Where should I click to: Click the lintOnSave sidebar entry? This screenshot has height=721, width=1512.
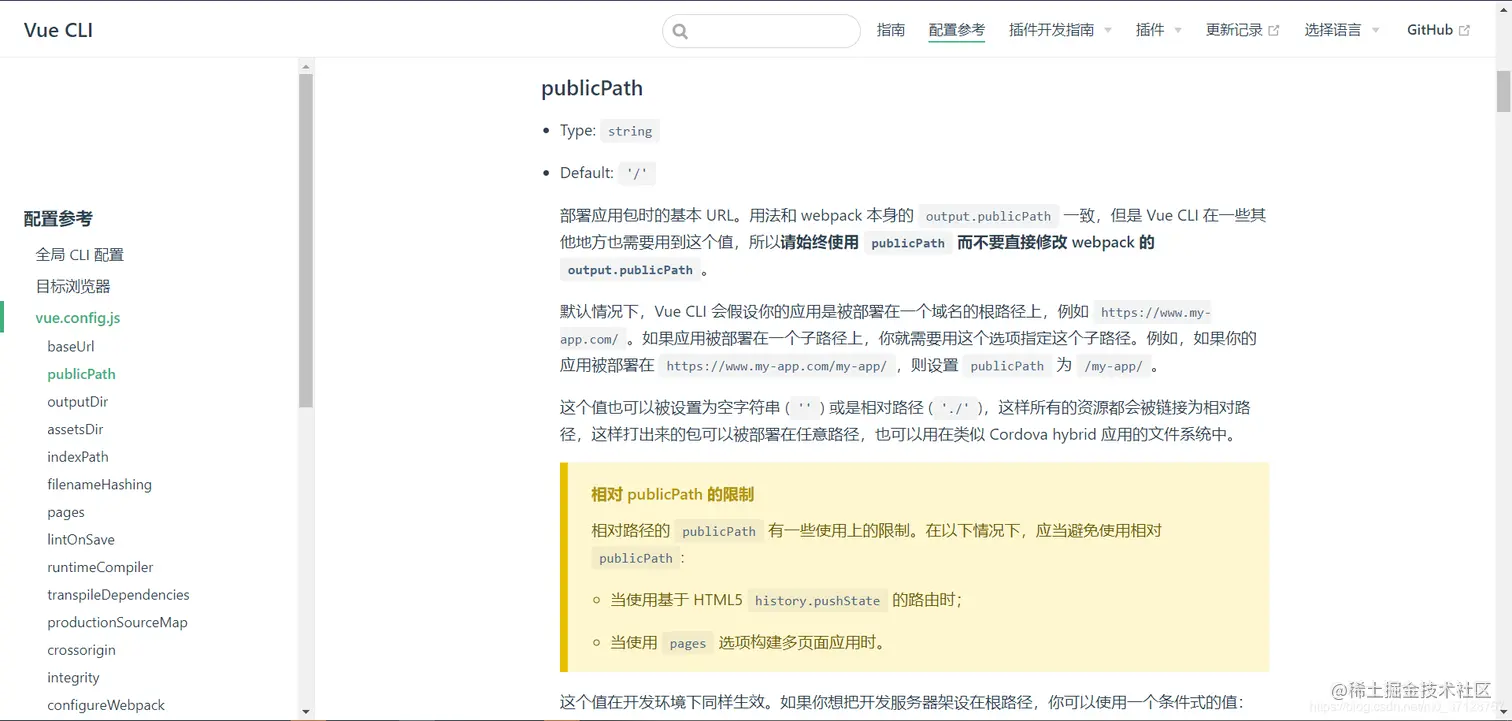click(81, 539)
